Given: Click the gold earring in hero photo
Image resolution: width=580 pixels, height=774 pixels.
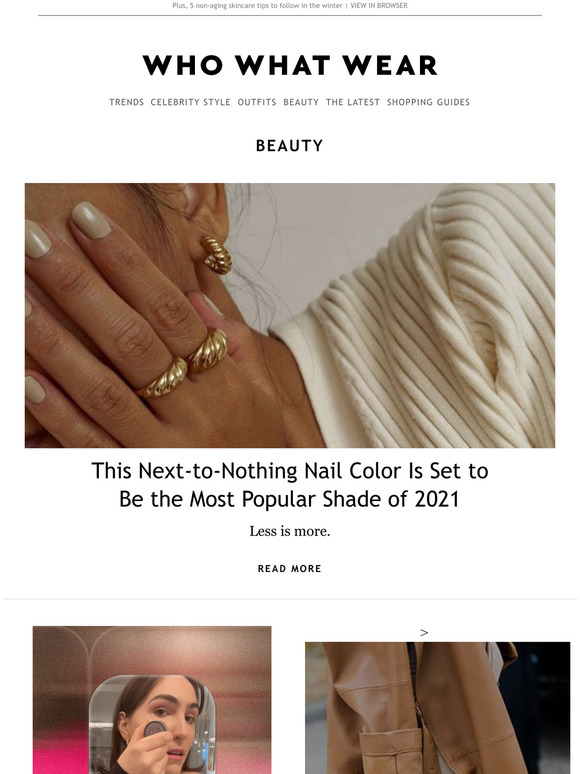Looking at the screenshot, I should [216, 255].
